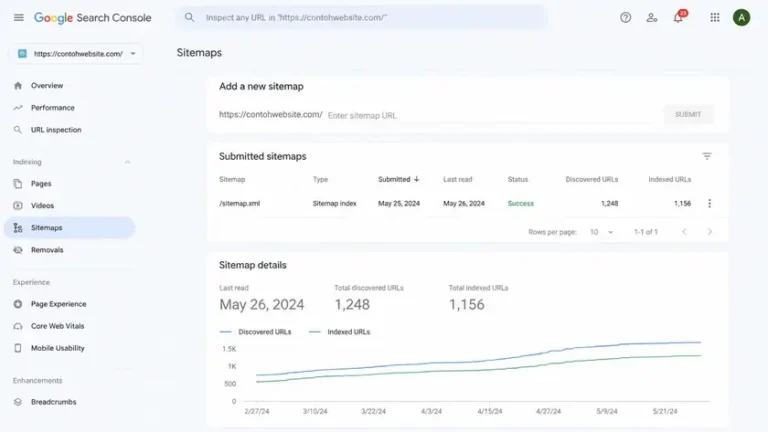The height and width of the screenshot is (432, 768).
Task: Open Mobile Usability report
Action: point(57,348)
